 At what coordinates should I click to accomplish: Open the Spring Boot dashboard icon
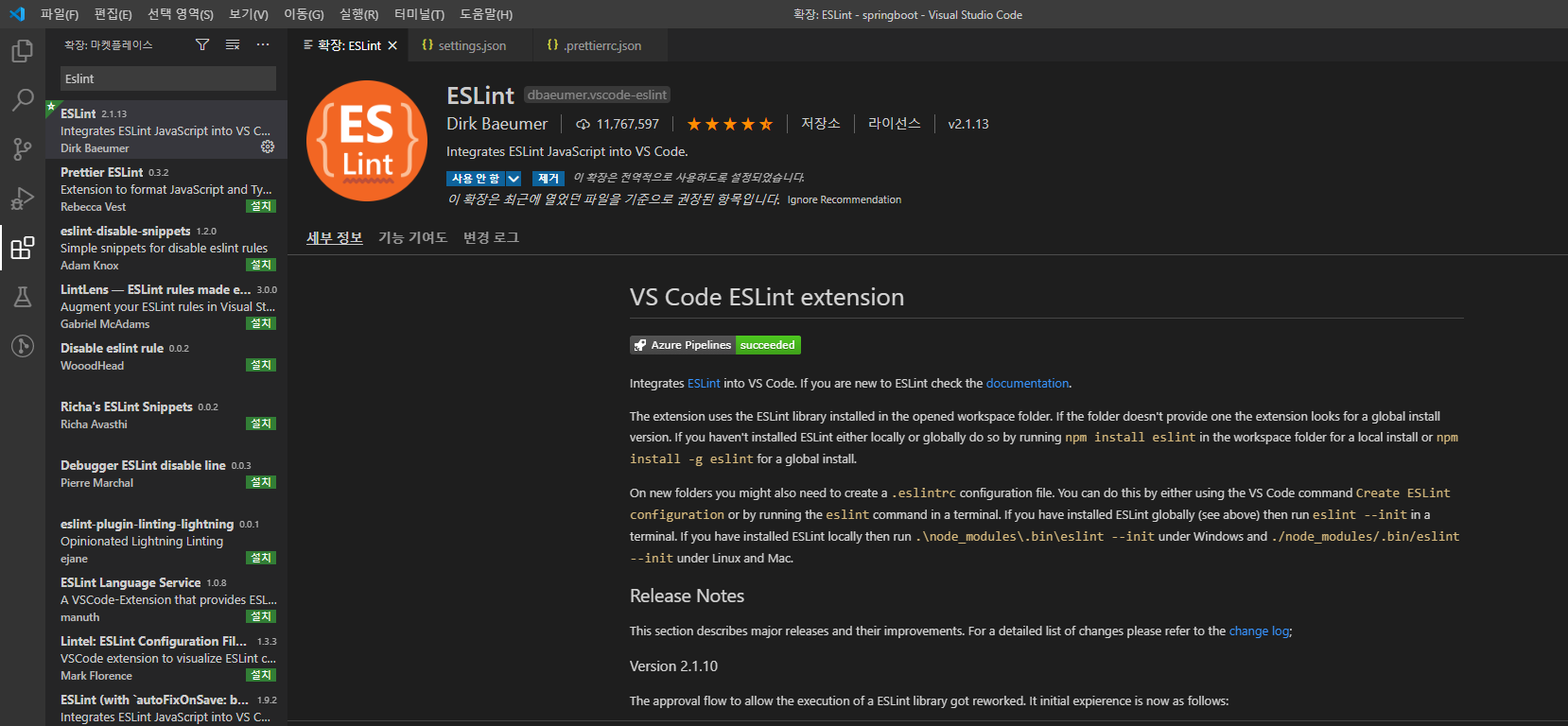[x=23, y=346]
